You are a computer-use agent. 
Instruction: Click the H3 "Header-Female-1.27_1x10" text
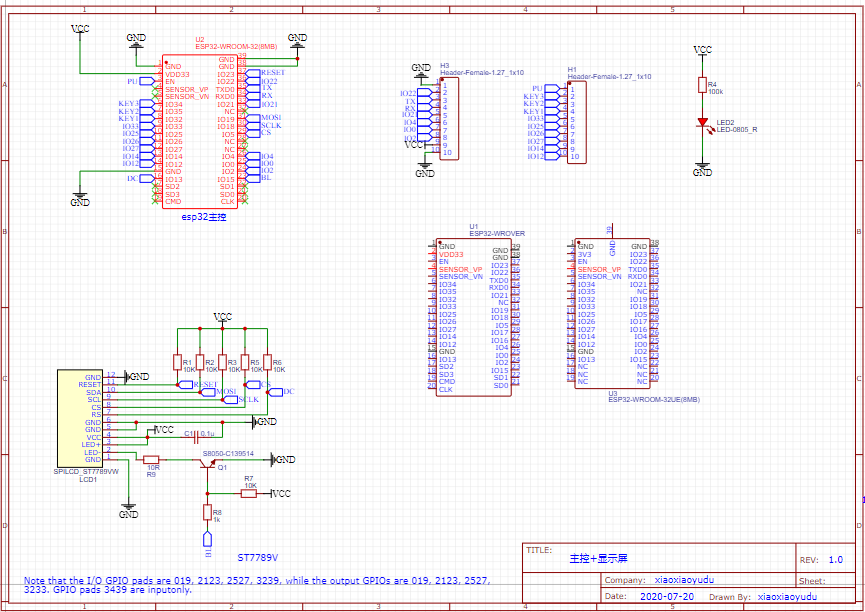tap(482, 73)
